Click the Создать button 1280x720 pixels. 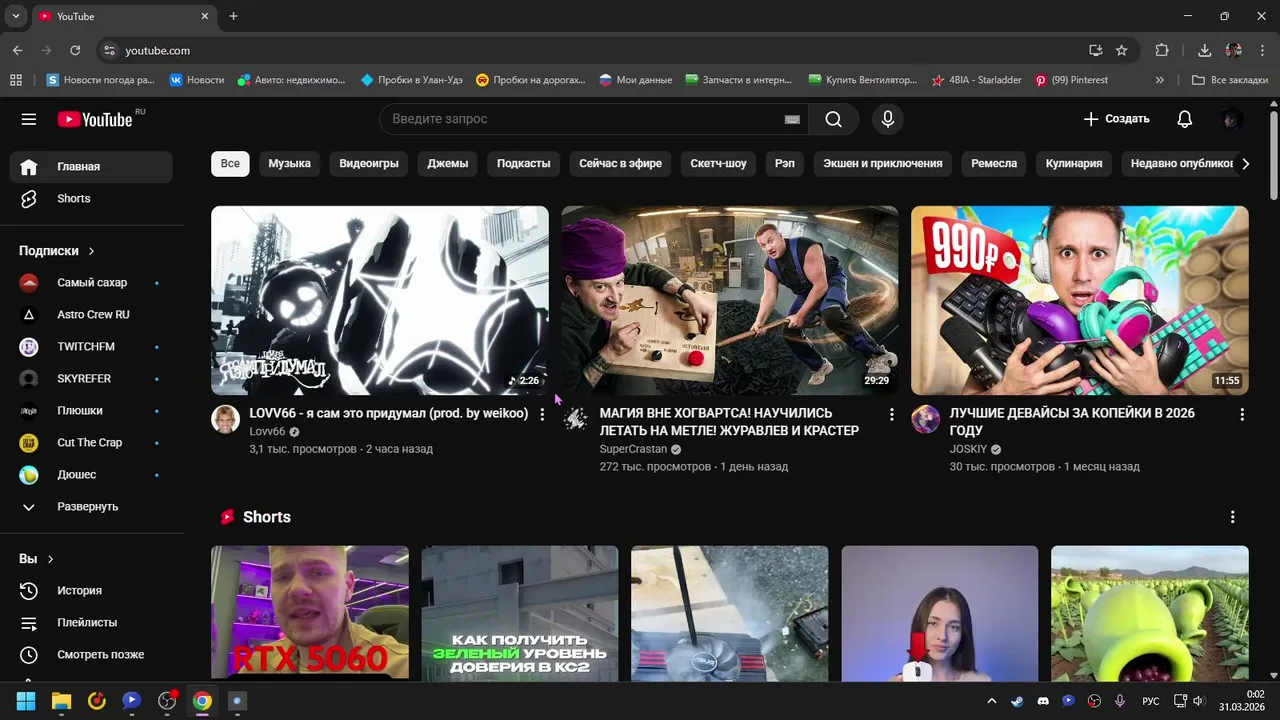1116,119
